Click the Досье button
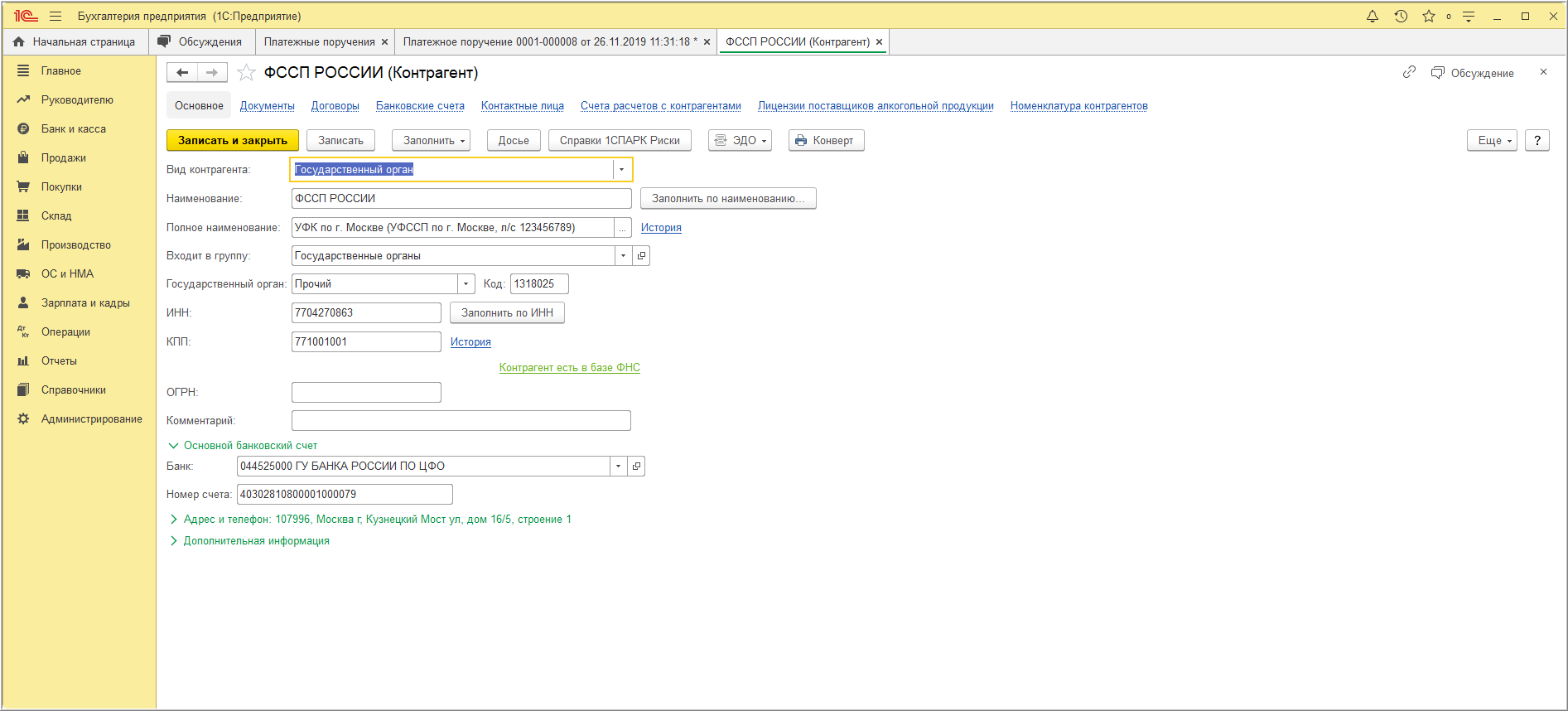Screen dimensions: 1568x711 (514, 141)
